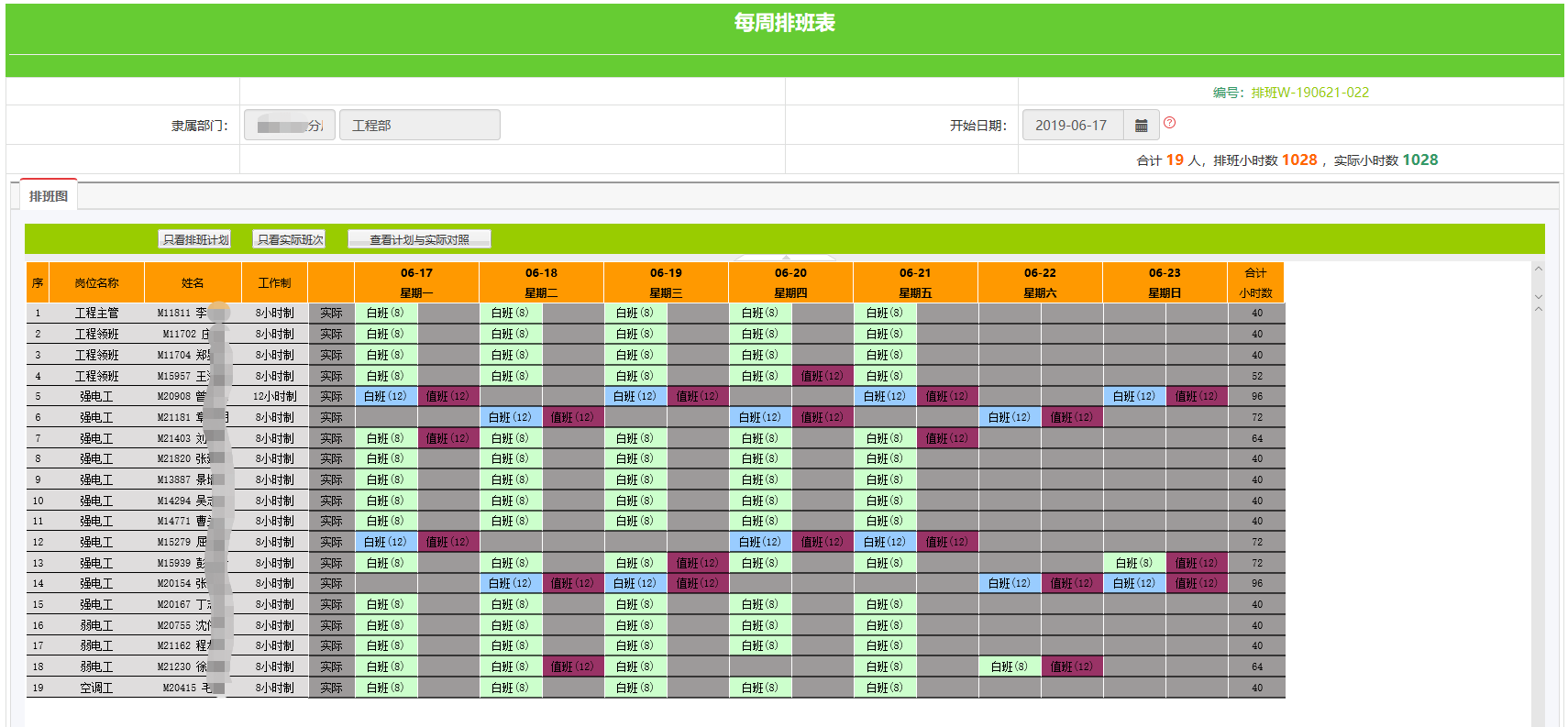The image size is (1568, 727).
Task: Click the 开始日期 field showing 2019-06-17
Action: coord(1072,126)
